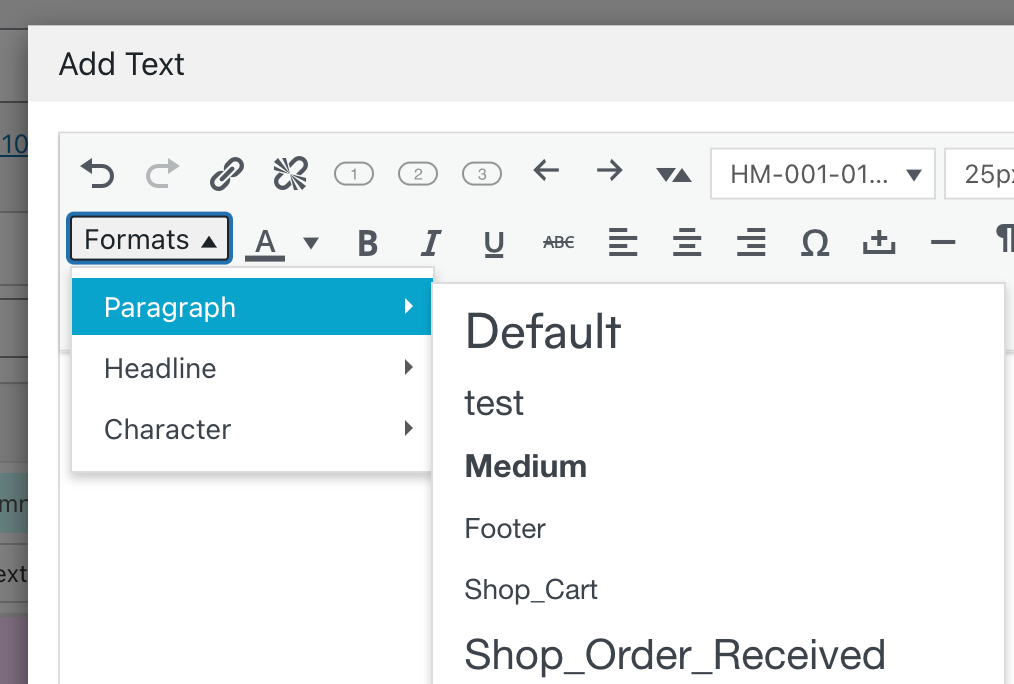Click the Undo arrow icon

point(97,174)
